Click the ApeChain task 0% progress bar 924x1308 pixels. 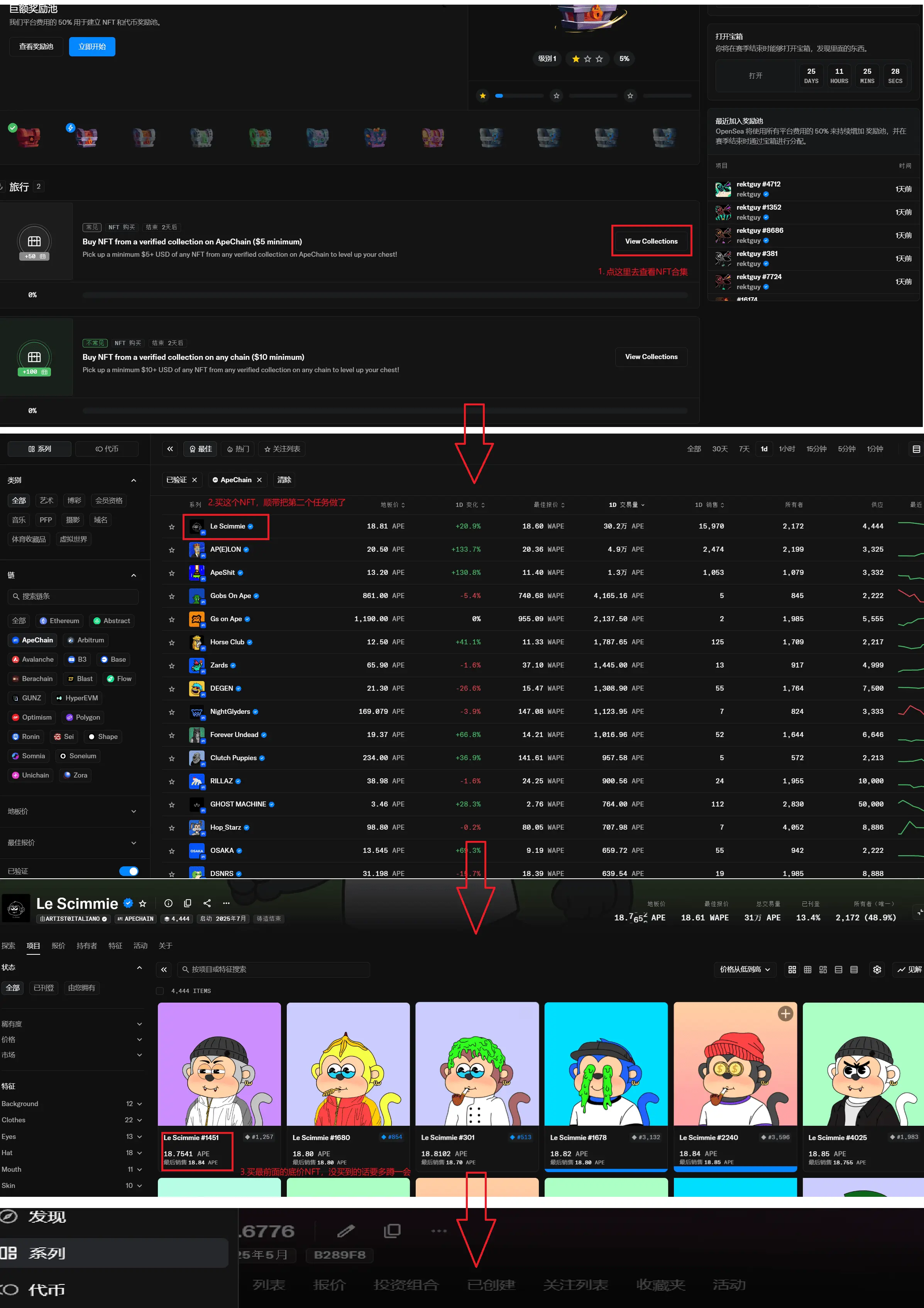click(385, 295)
